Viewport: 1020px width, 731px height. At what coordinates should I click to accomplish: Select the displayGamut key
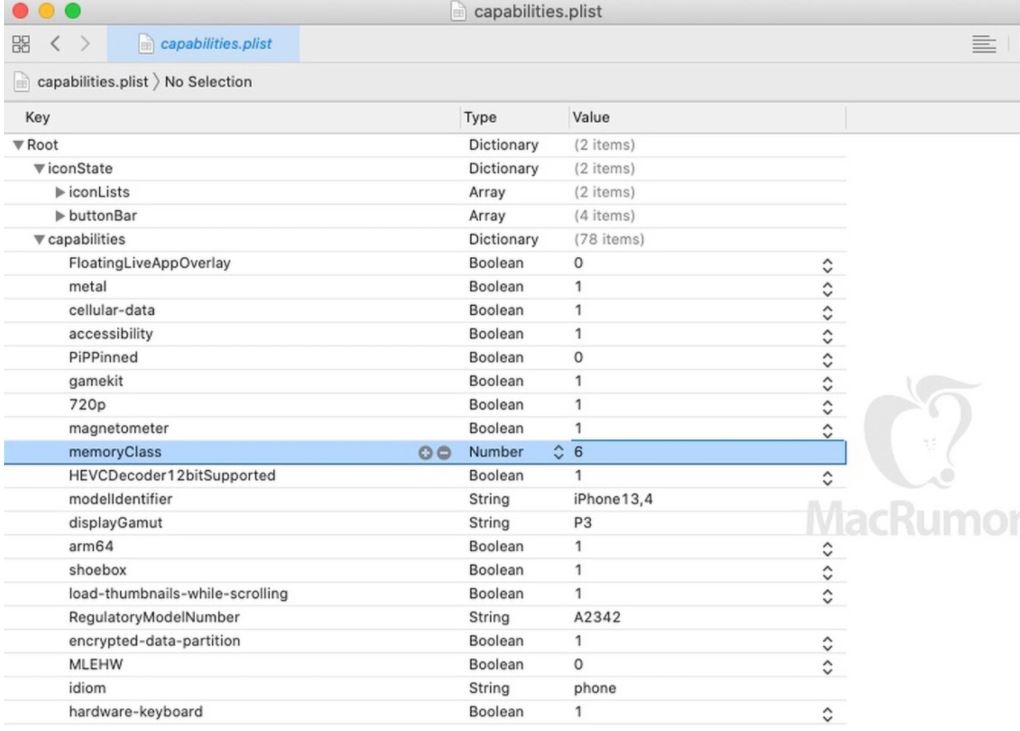point(116,523)
